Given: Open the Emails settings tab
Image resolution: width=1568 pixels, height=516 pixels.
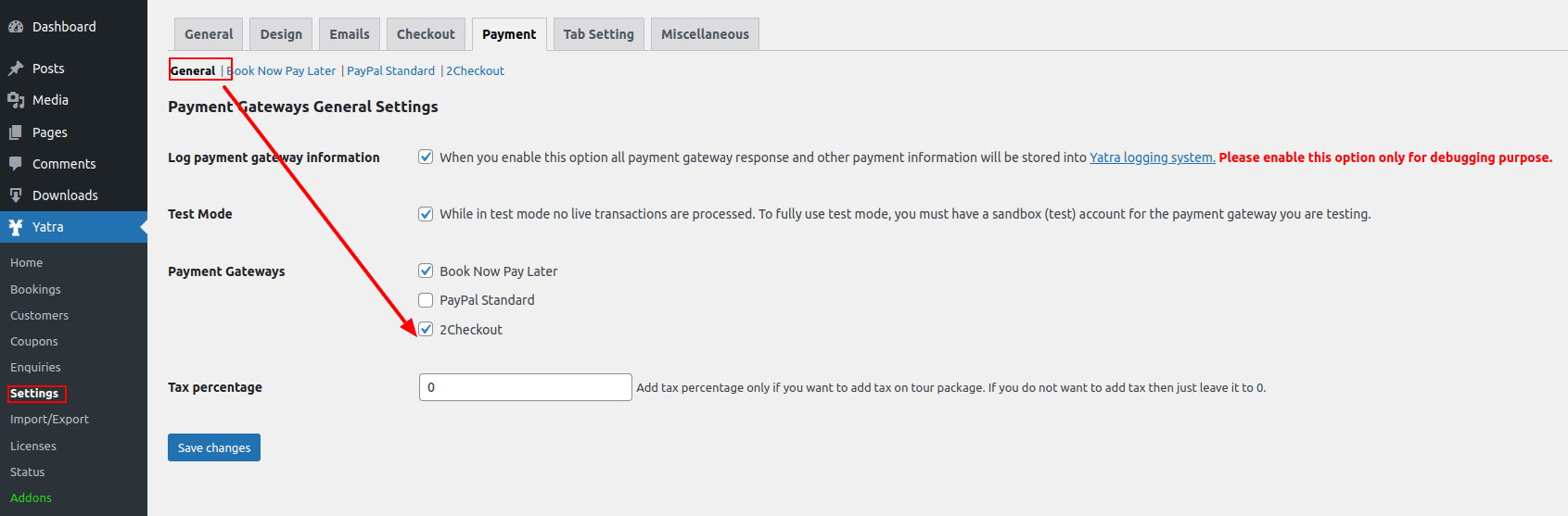Looking at the screenshot, I should pos(350,34).
